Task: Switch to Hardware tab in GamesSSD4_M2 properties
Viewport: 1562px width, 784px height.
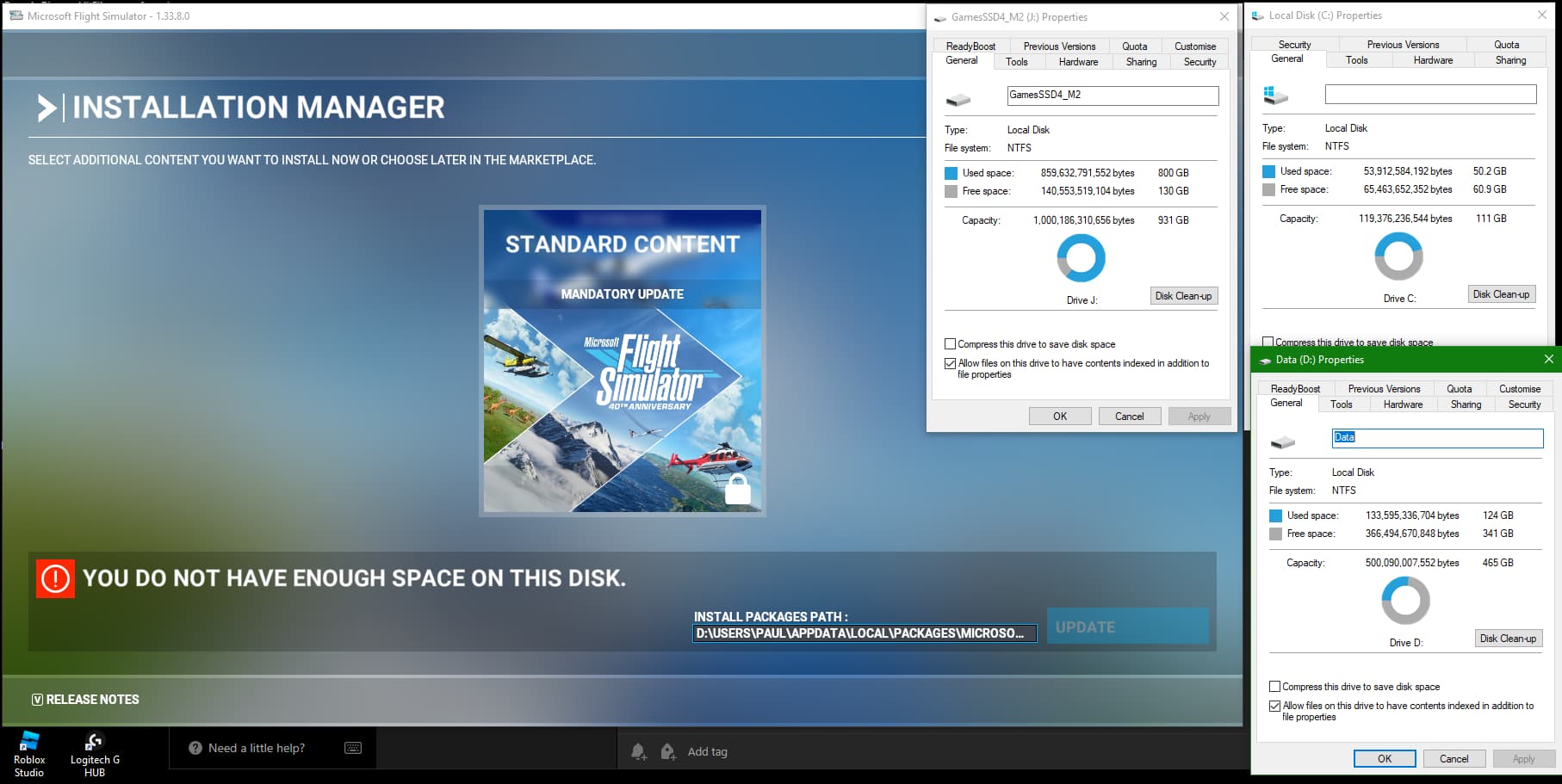Action: click(x=1078, y=62)
